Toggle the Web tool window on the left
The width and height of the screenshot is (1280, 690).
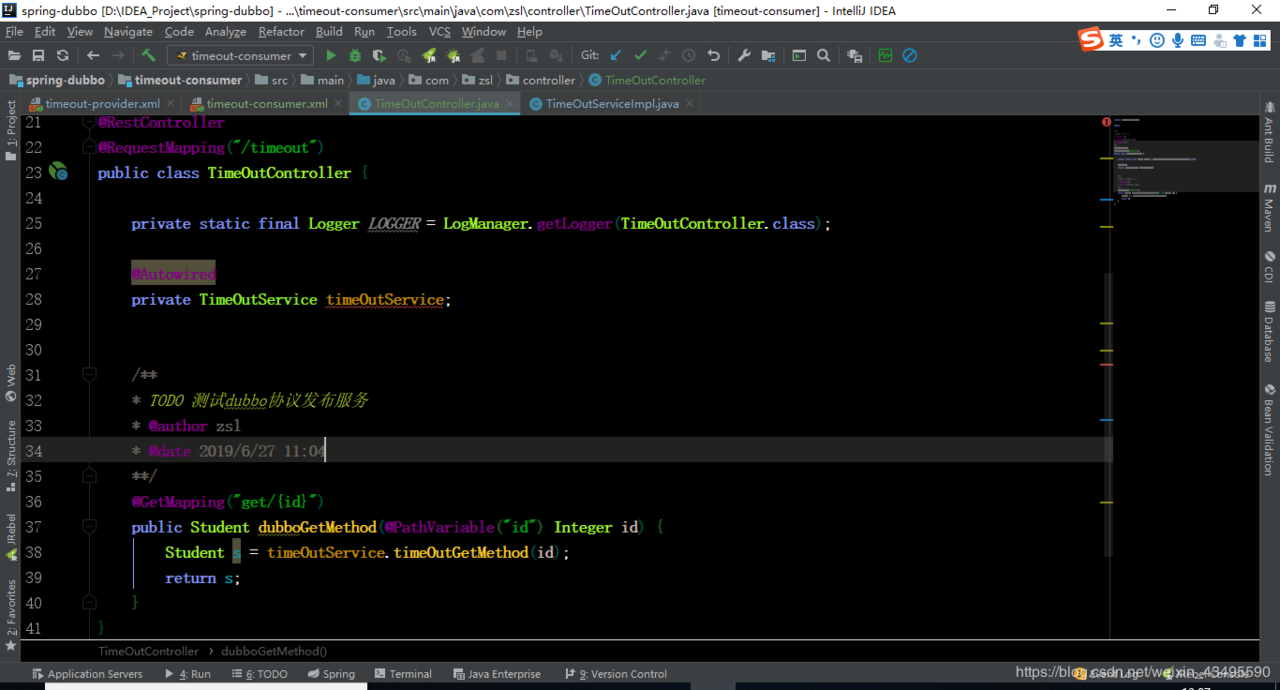tap(11, 383)
